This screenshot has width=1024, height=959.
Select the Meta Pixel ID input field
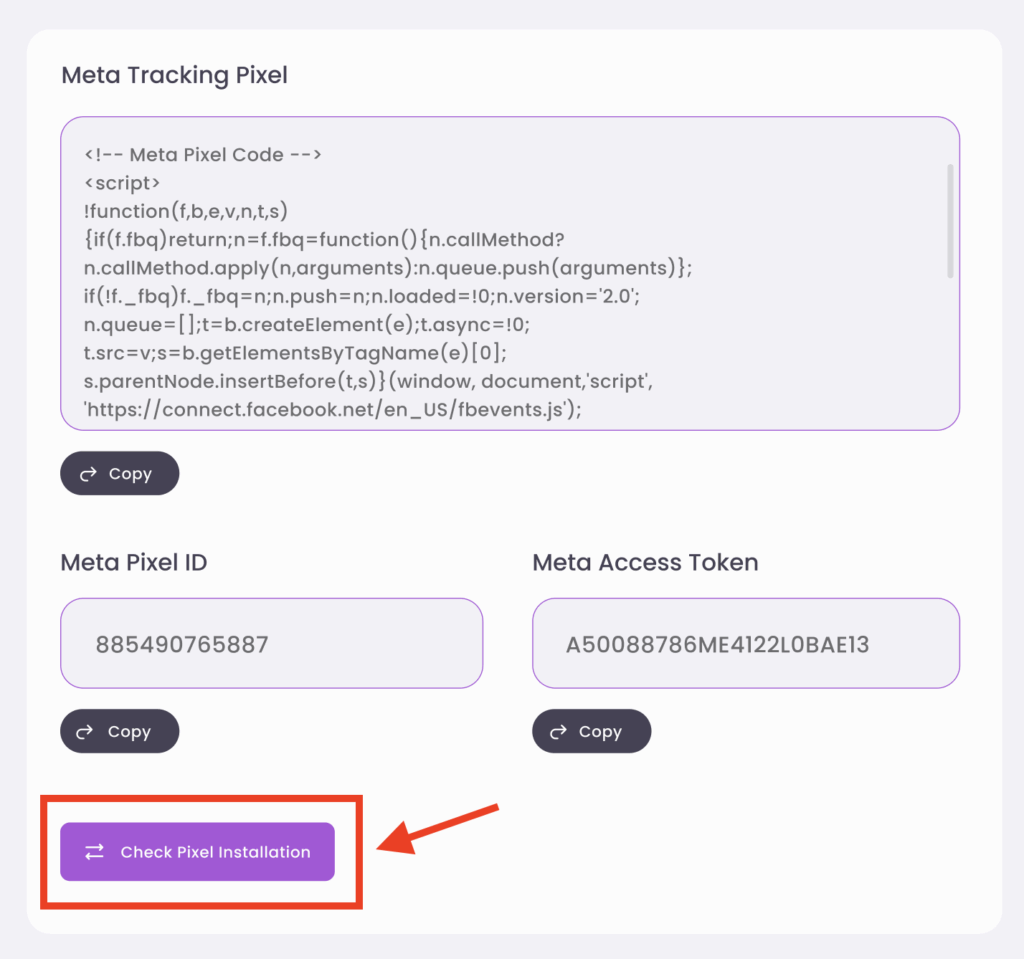[271, 643]
